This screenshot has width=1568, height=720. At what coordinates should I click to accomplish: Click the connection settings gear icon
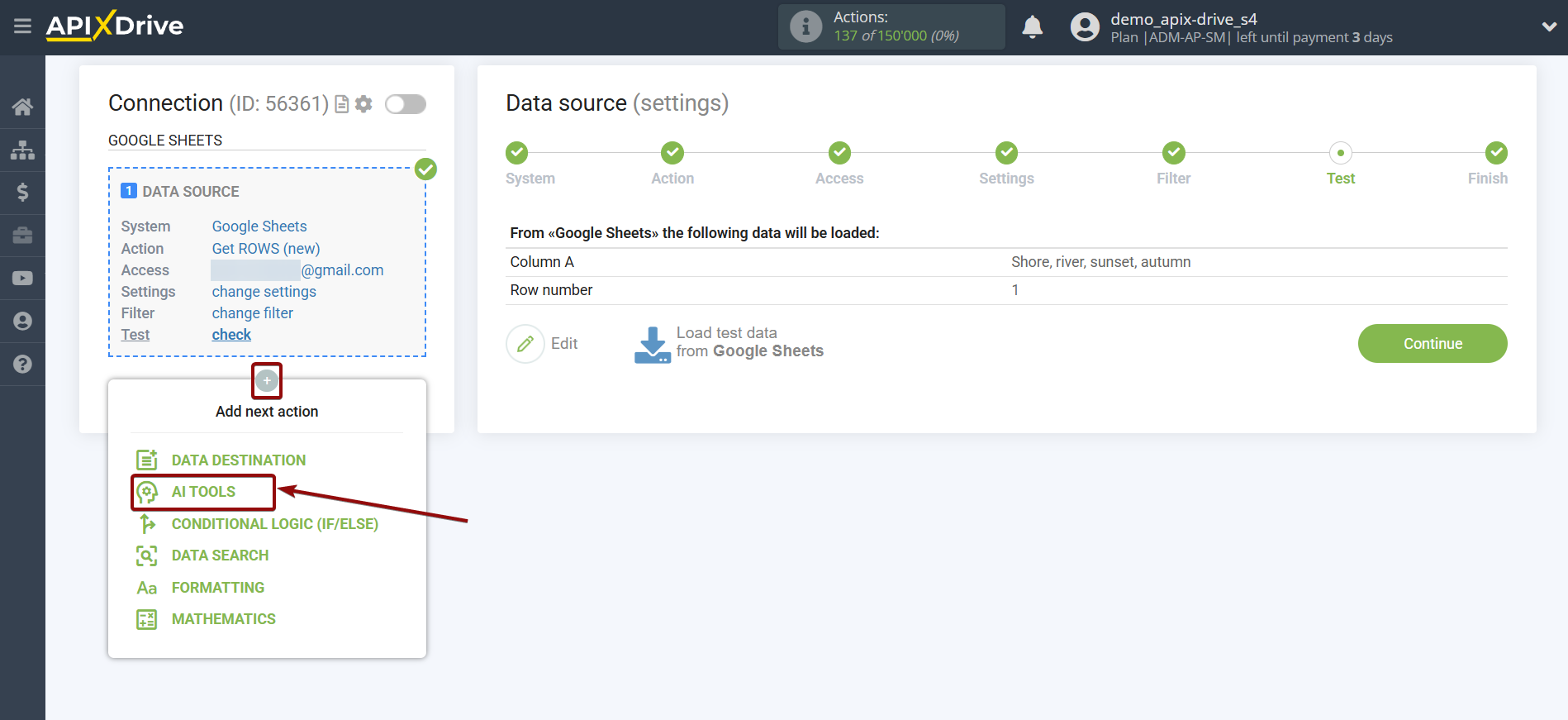click(x=363, y=104)
